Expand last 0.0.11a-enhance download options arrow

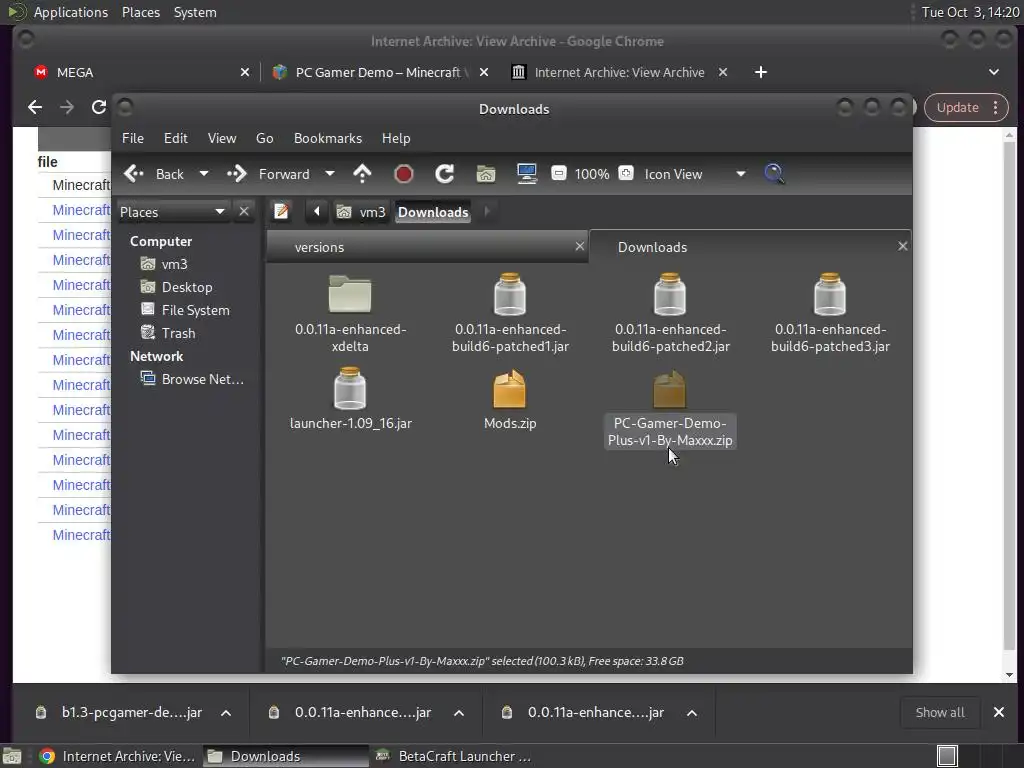[x=692, y=712]
